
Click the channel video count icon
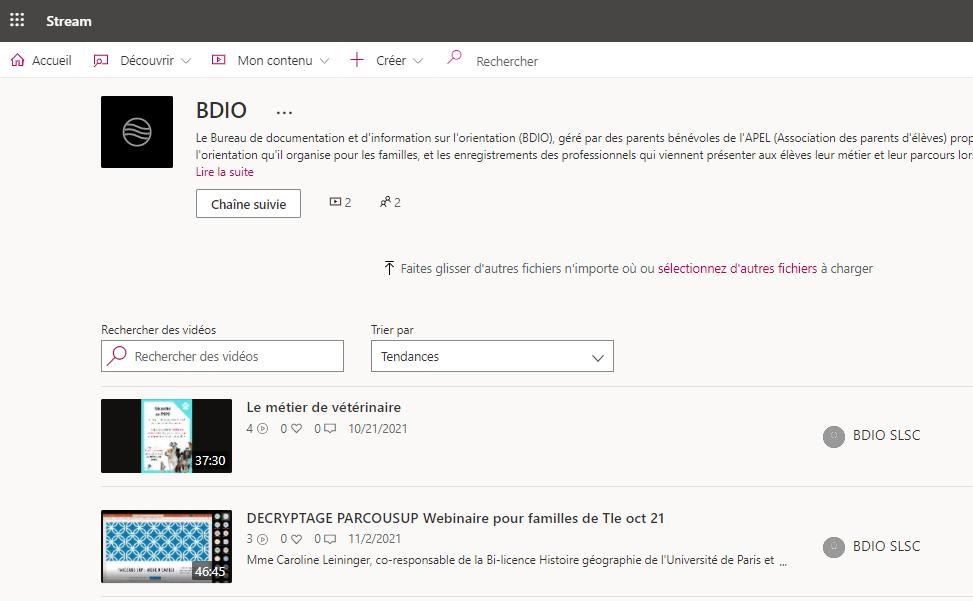tap(335, 202)
